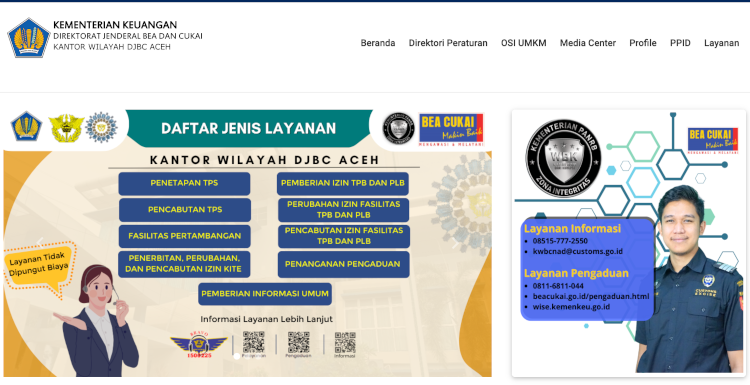Screen dimensions: 750x385
Task: Open the Profile menu
Action: [x=642, y=43]
